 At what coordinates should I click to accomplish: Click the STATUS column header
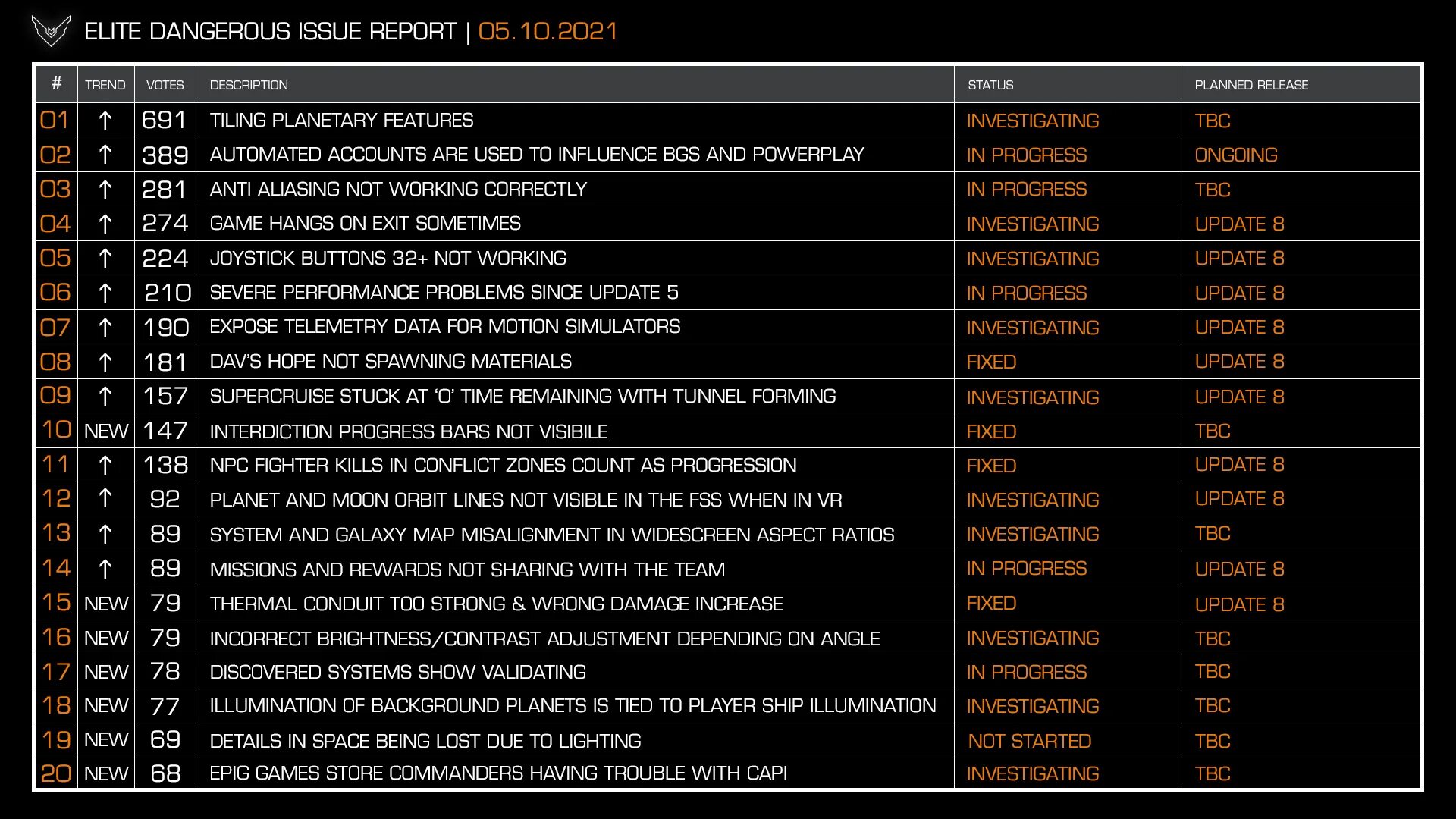click(990, 85)
